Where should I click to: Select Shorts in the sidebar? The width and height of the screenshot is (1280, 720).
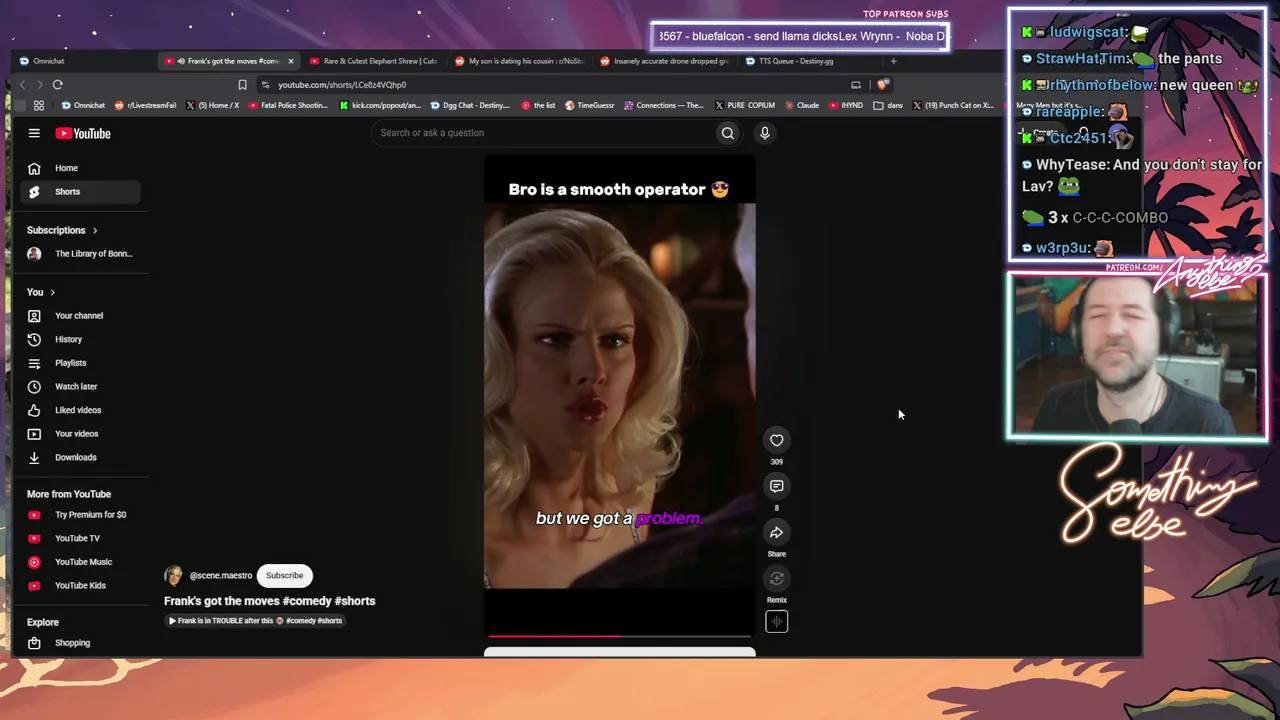[80, 192]
